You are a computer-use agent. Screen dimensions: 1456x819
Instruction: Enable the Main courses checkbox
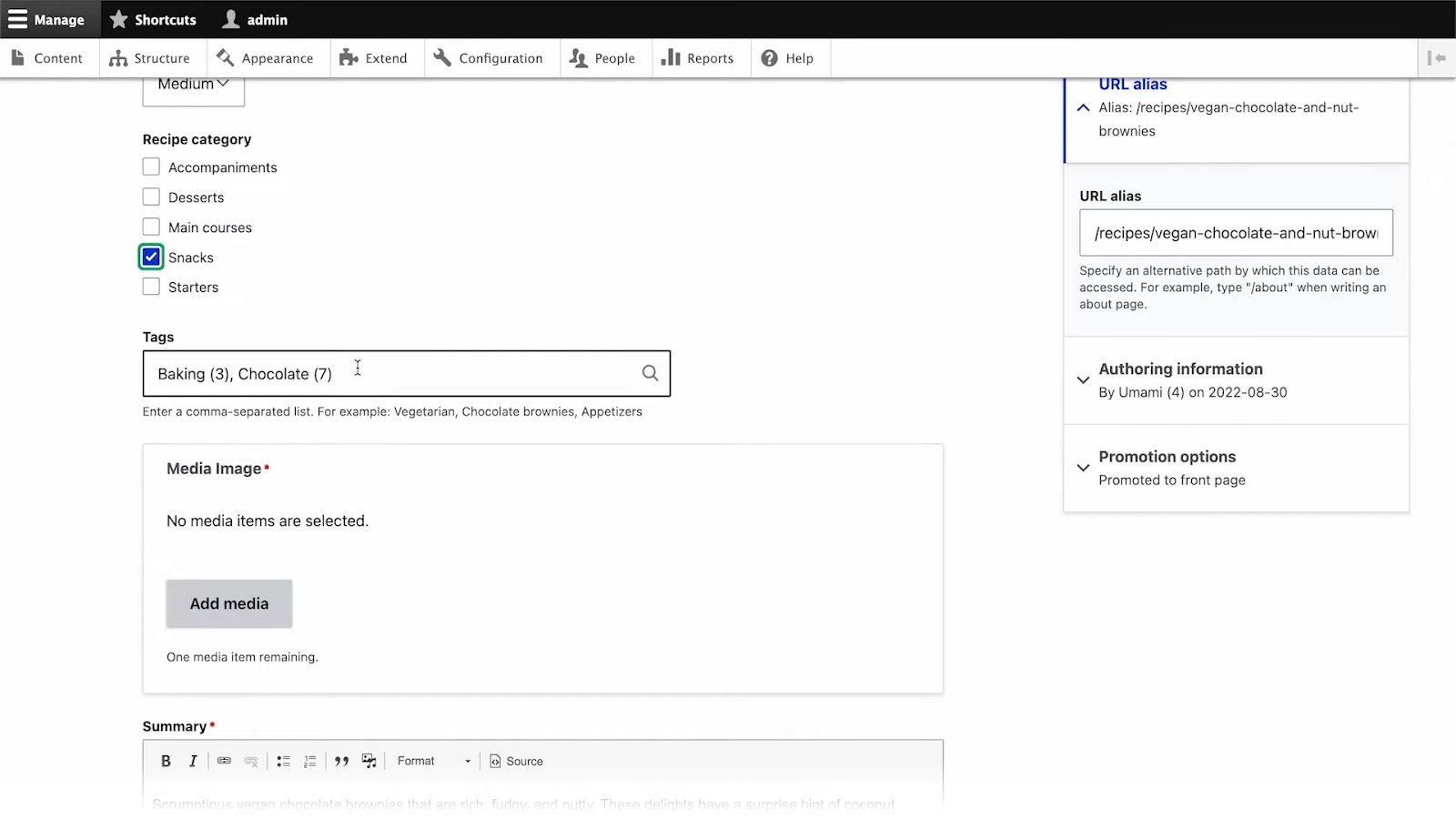(x=151, y=227)
